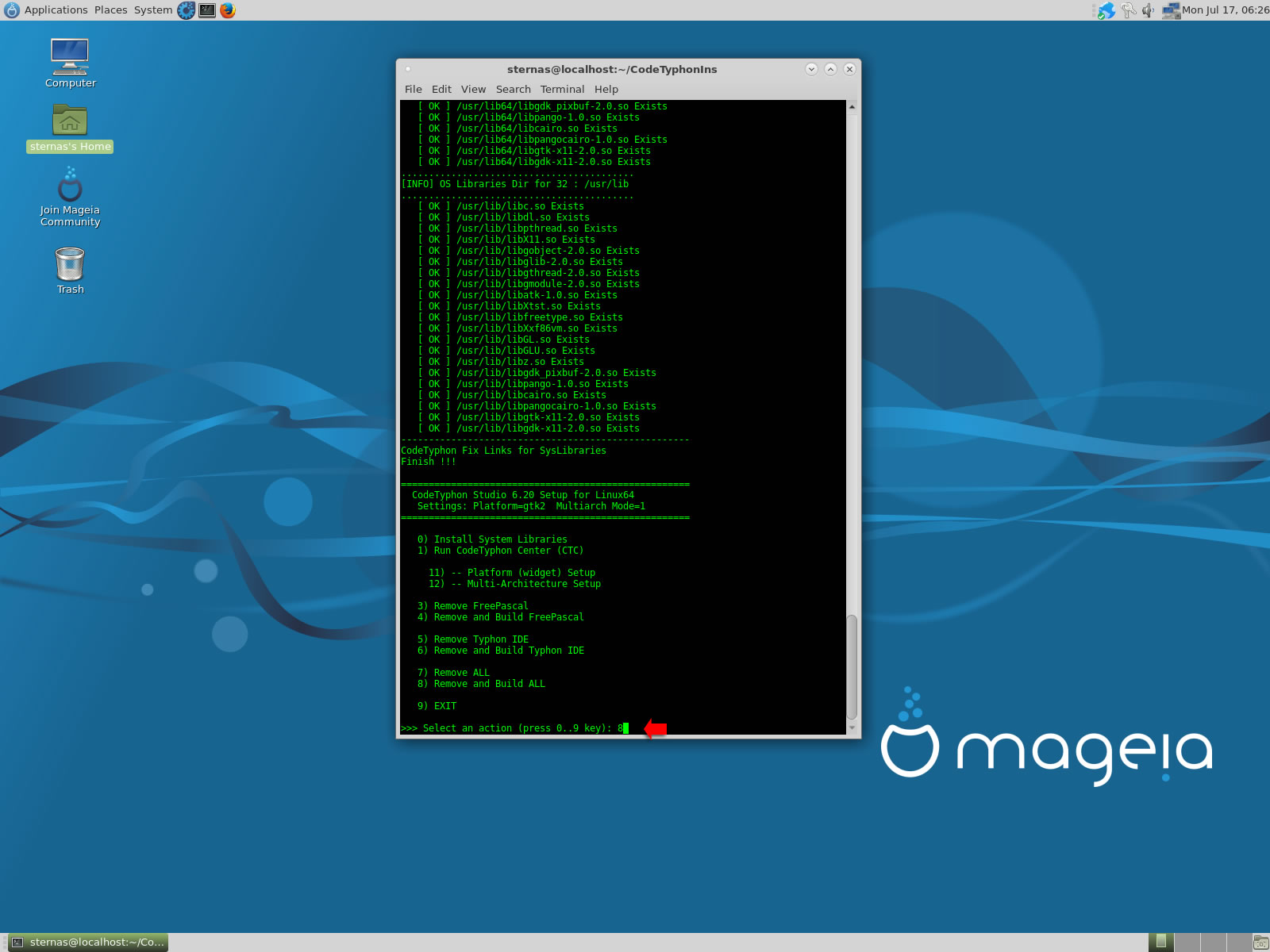The image size is (1270, 952).
Task: Click '1) Run CodeTyphon Center (CTC)' line
Action: 500,551
